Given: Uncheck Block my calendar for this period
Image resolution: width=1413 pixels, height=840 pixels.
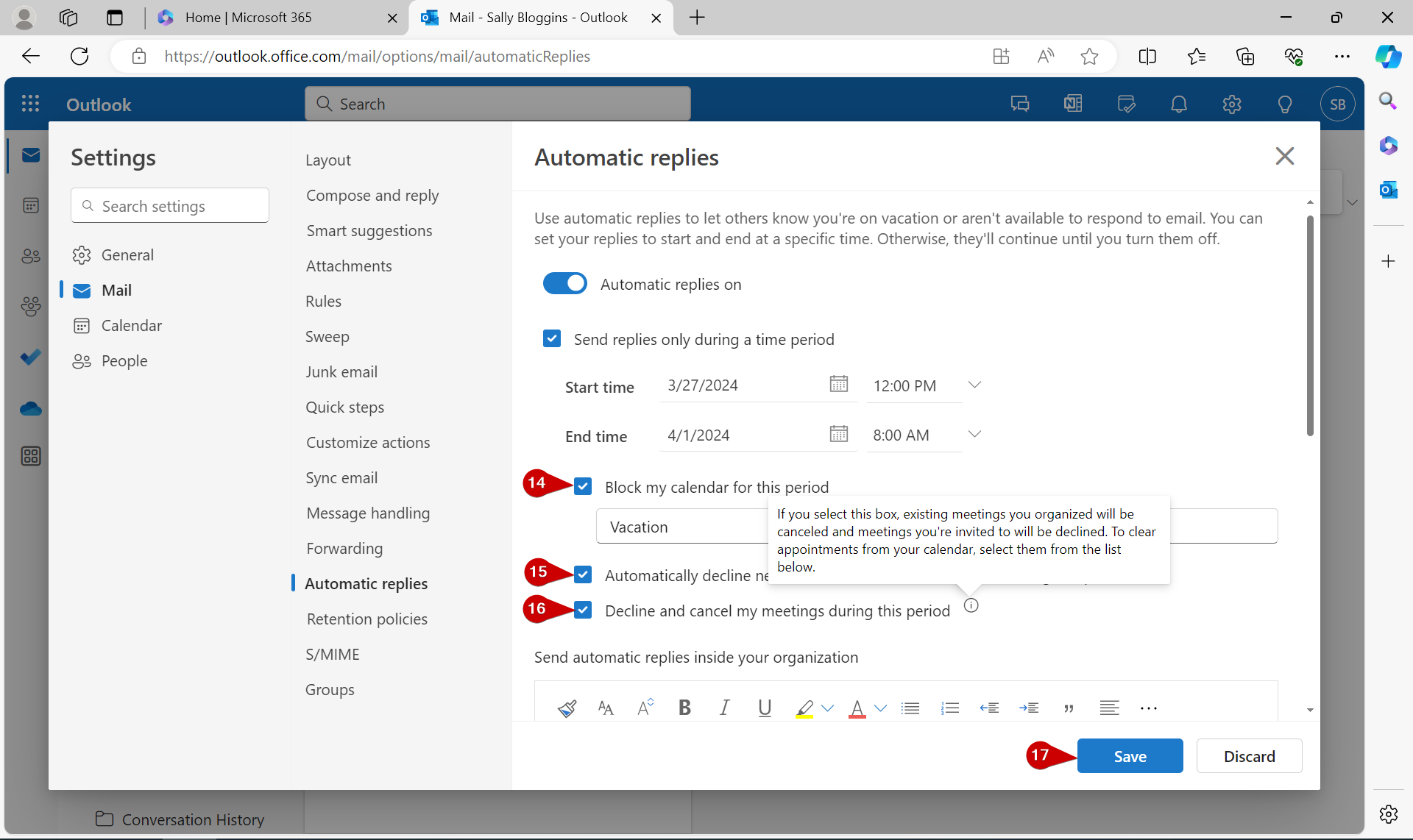Looking at the screenshot, I should click(x=583, y=486).
